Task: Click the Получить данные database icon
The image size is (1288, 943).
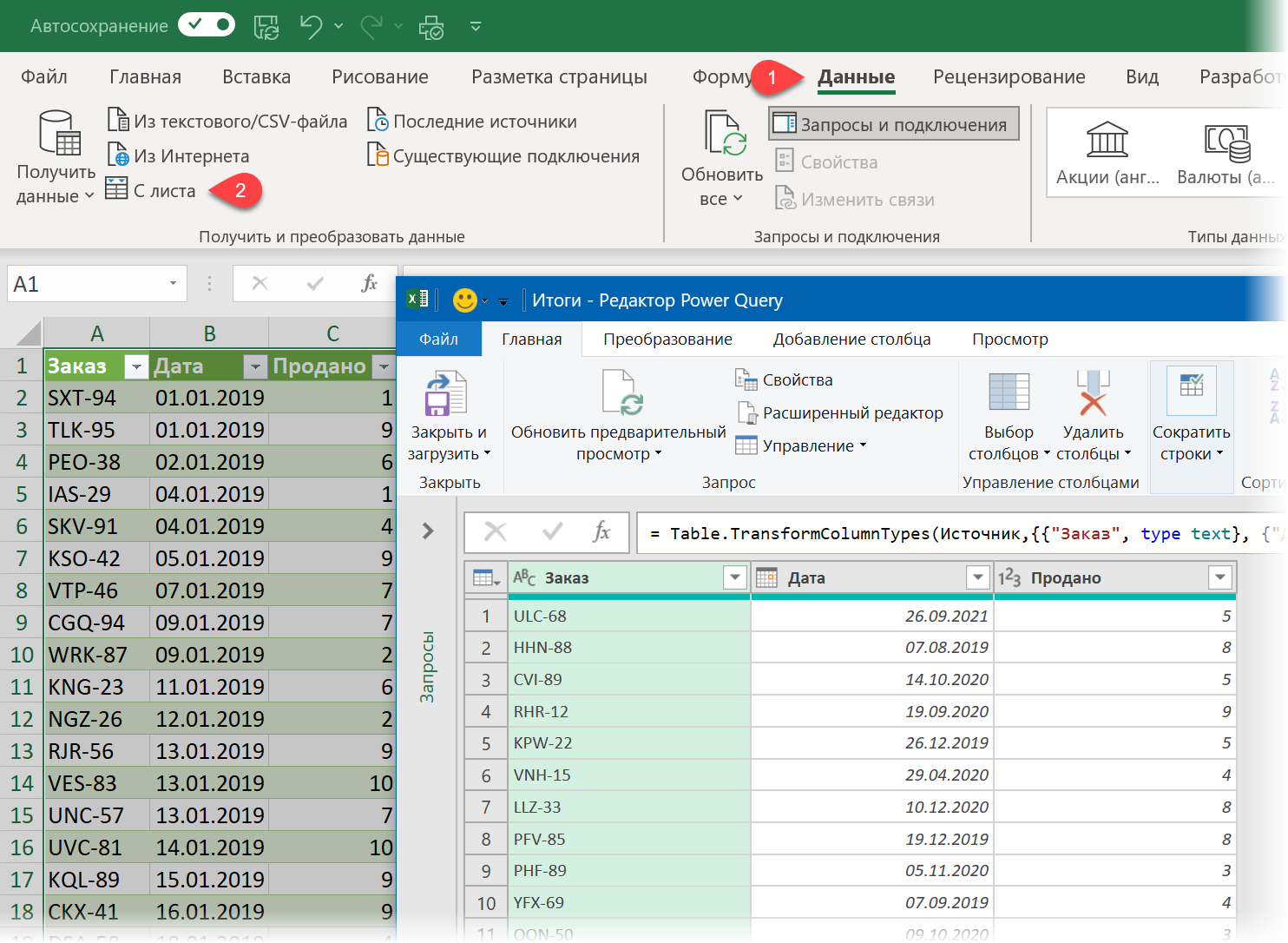Action: pyautogui.click(x=60, y=134)
